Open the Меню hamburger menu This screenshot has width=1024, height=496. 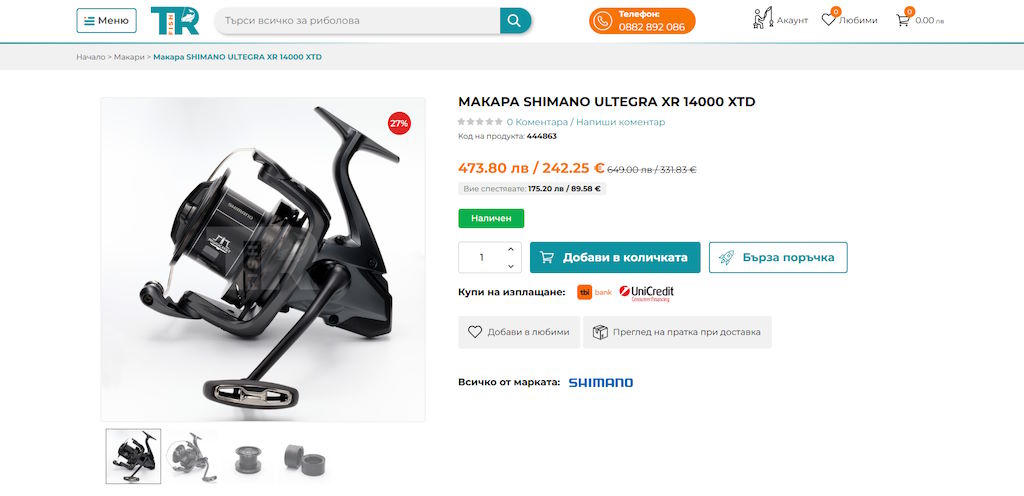point(106,21)
